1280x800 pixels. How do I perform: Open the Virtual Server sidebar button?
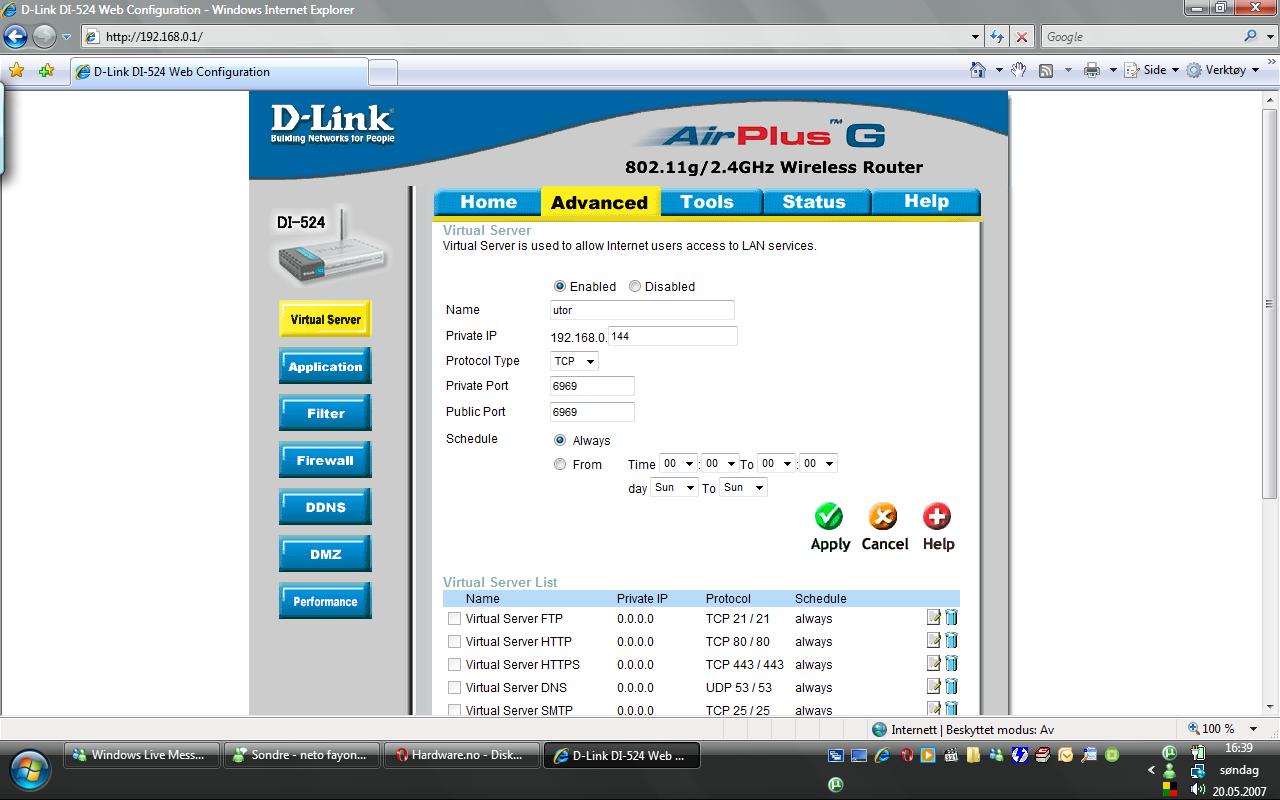click(x=325, y=319)
